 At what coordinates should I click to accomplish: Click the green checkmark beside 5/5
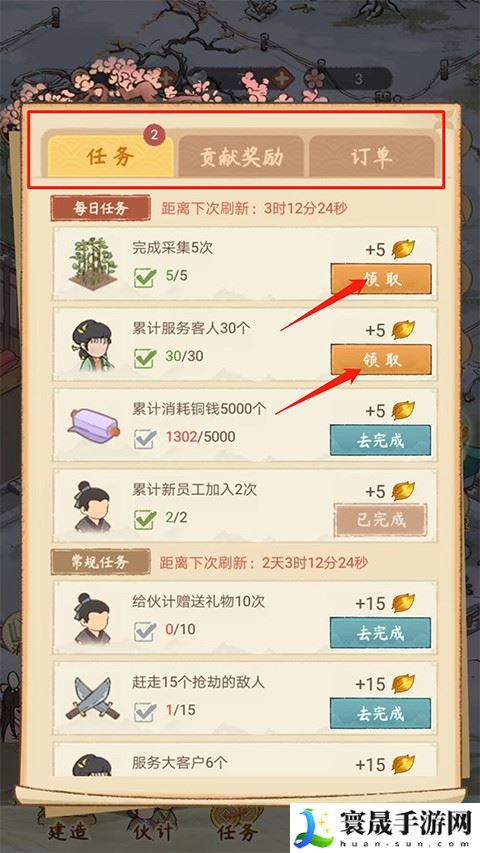tap(145, 276)
